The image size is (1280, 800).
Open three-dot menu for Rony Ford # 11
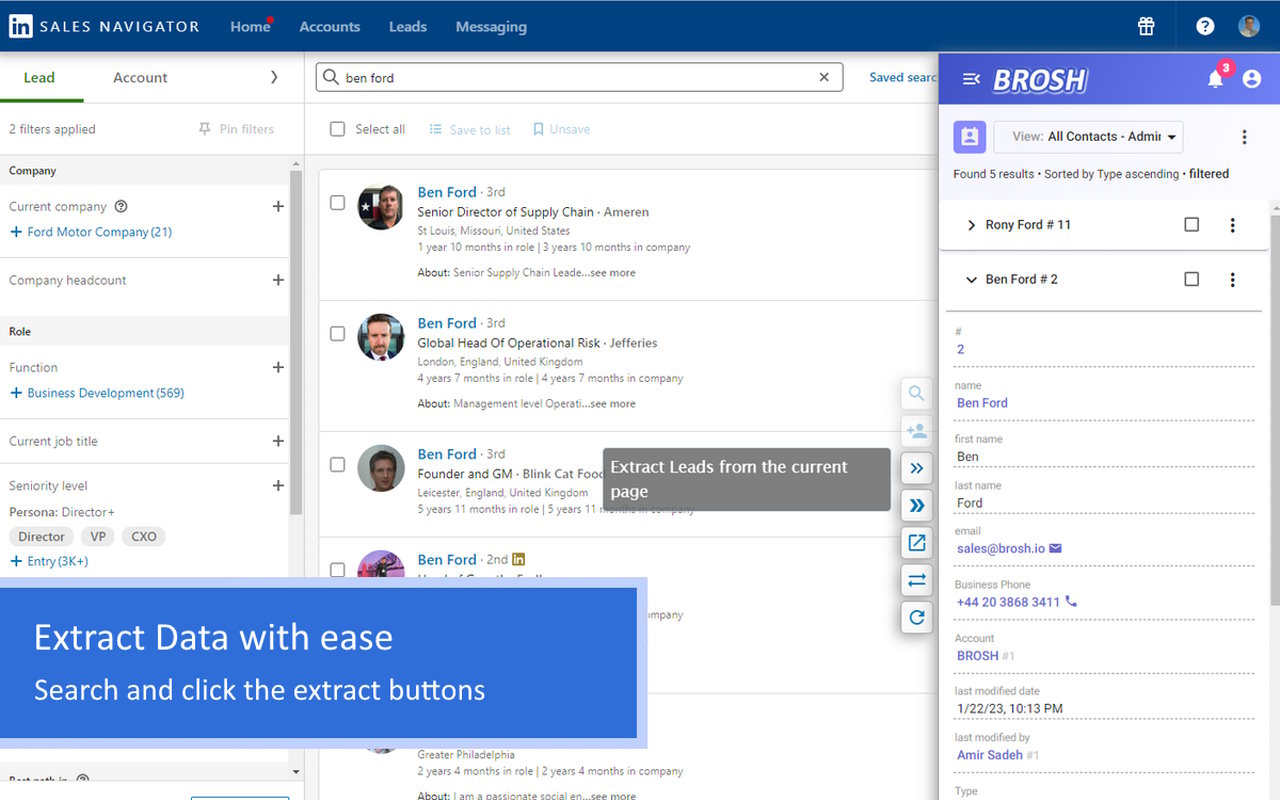1232,225
